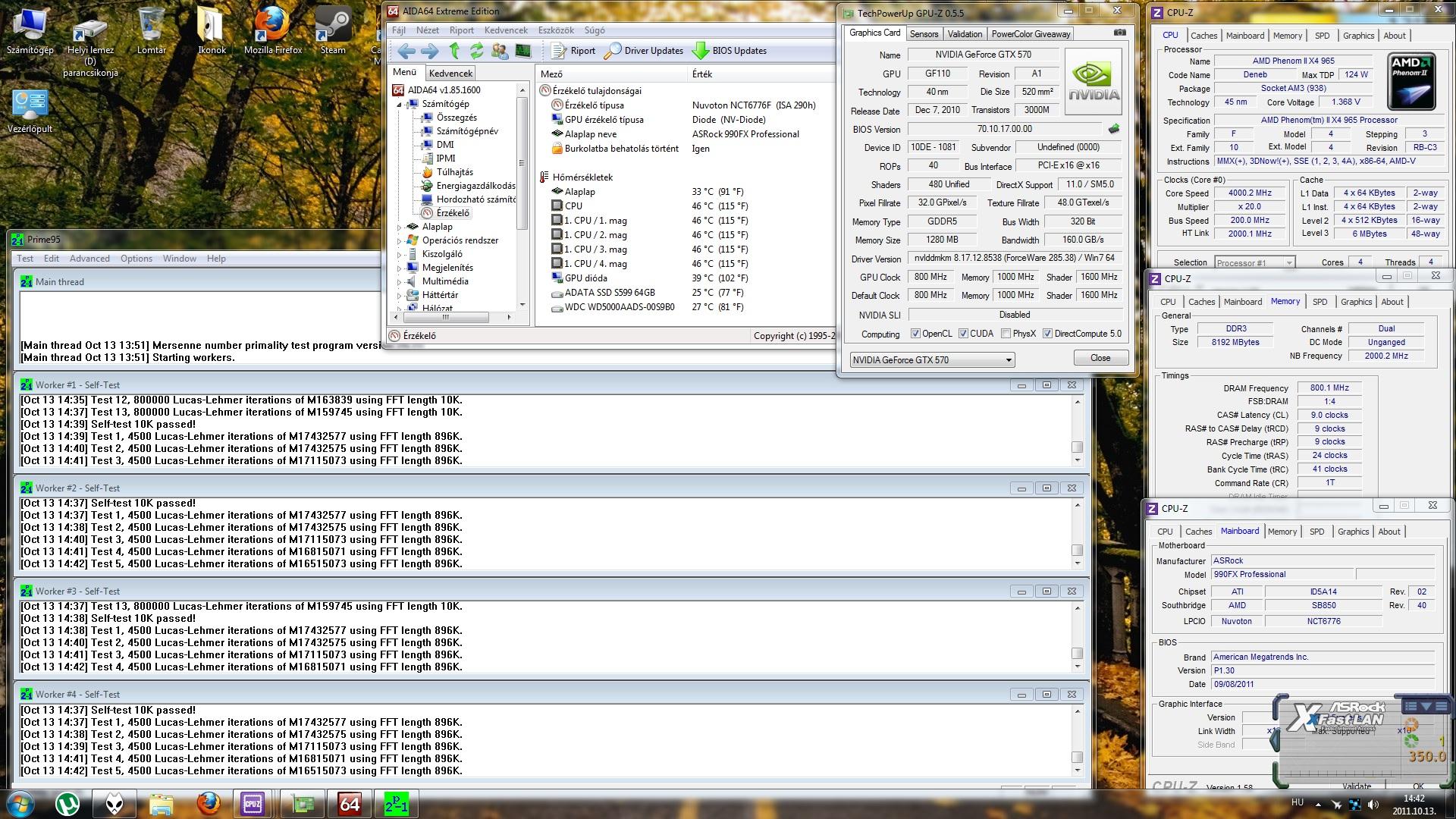Collapse Számítógép tree node in AIDA64

point(399,104)
